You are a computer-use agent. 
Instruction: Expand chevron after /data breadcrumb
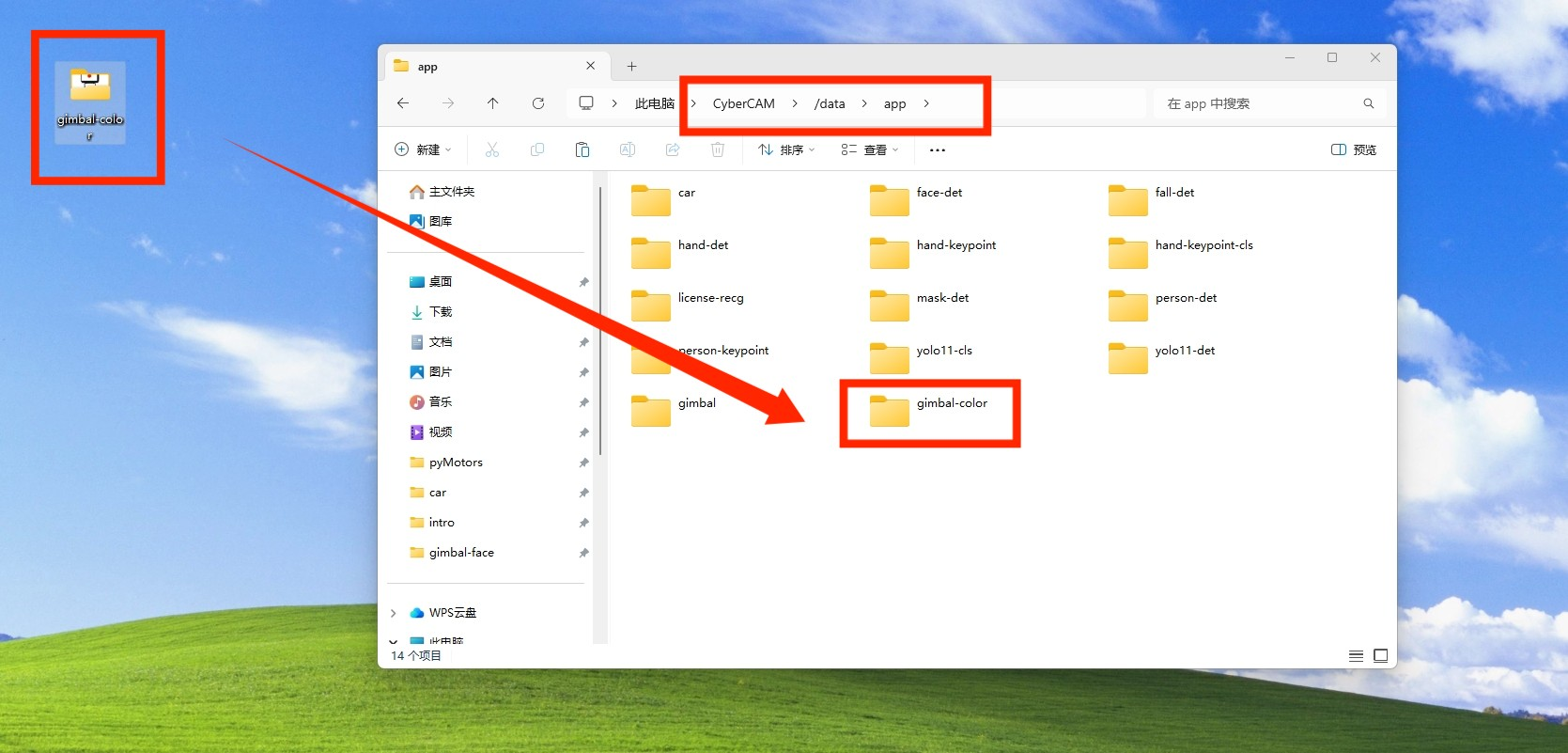coord(864,103)
